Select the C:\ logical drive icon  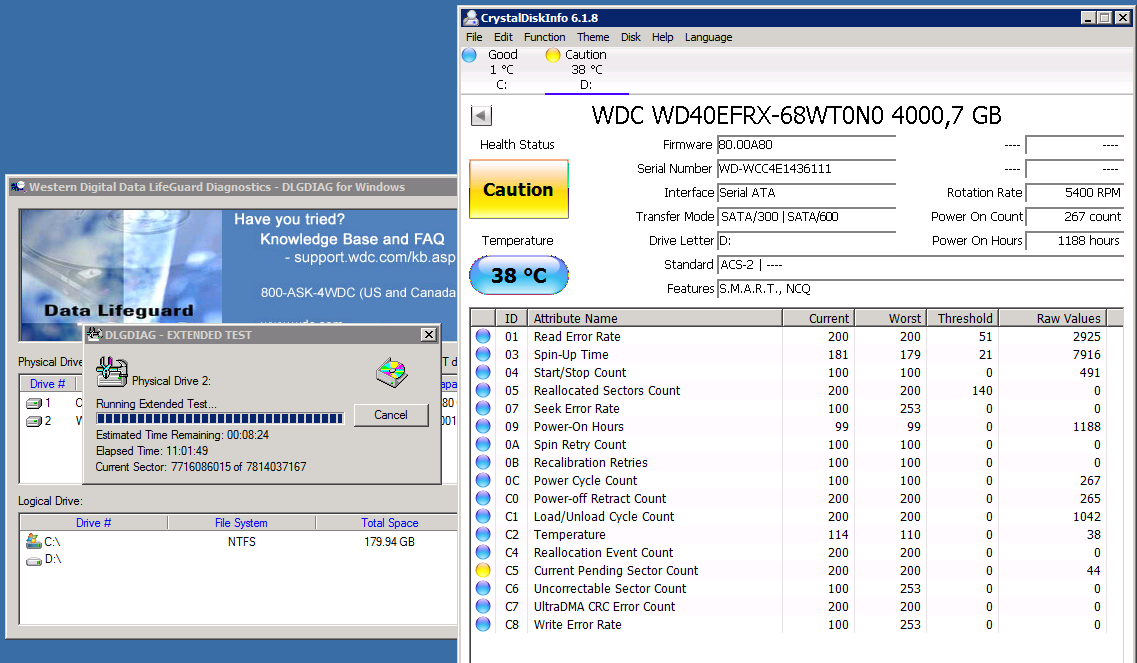click(33, 541)
